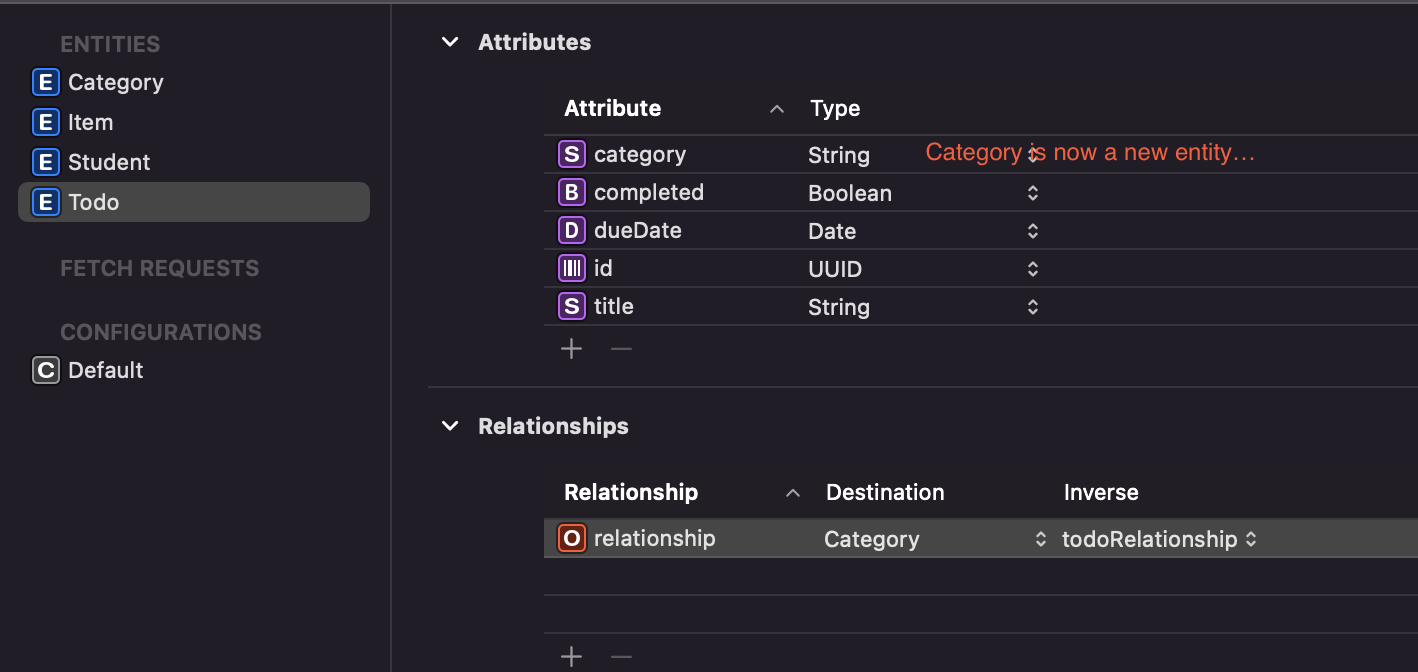Click the Destination column header
The image size is (1418, 672).
pyautogui.click(x=885, y=492)
